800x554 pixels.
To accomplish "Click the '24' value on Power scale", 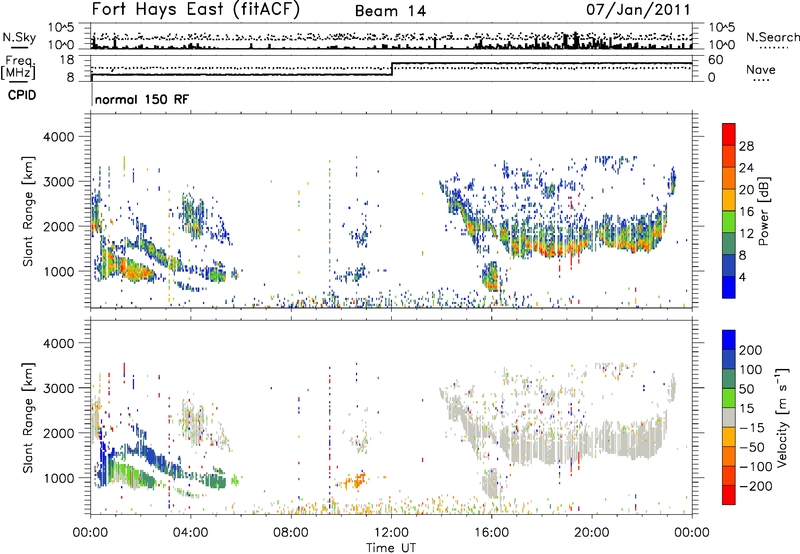I will [x=746, y=168].
